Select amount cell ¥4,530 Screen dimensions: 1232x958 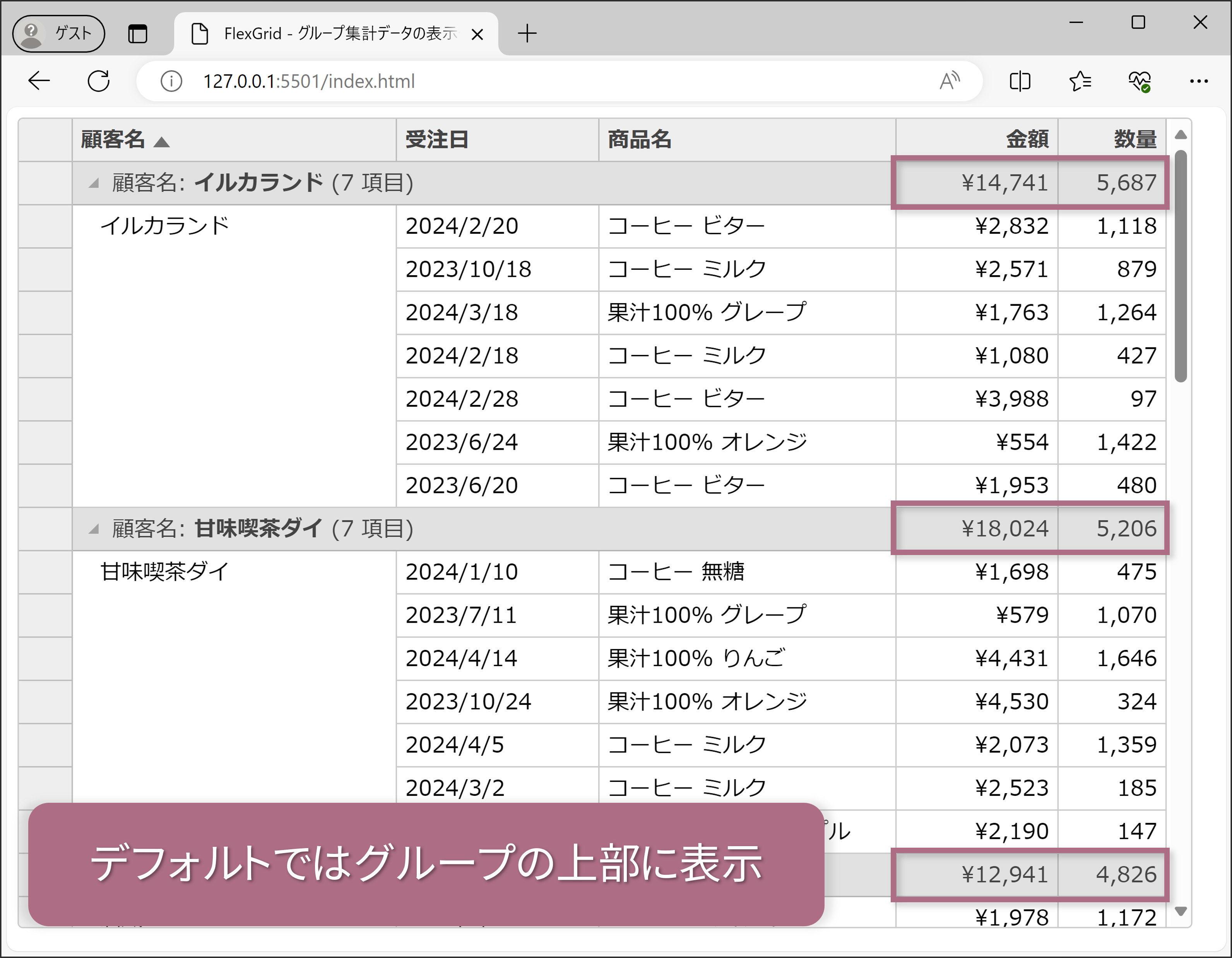tap(977, 702)
